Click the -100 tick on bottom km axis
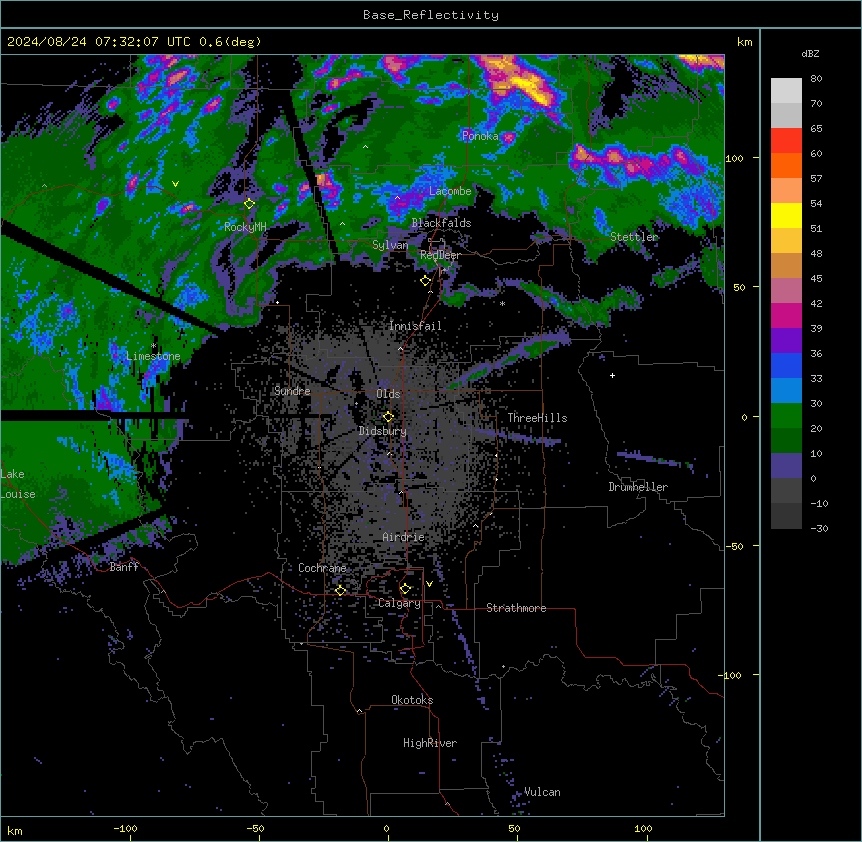Screen dimensions: 862x842 [x=125, y=828]
